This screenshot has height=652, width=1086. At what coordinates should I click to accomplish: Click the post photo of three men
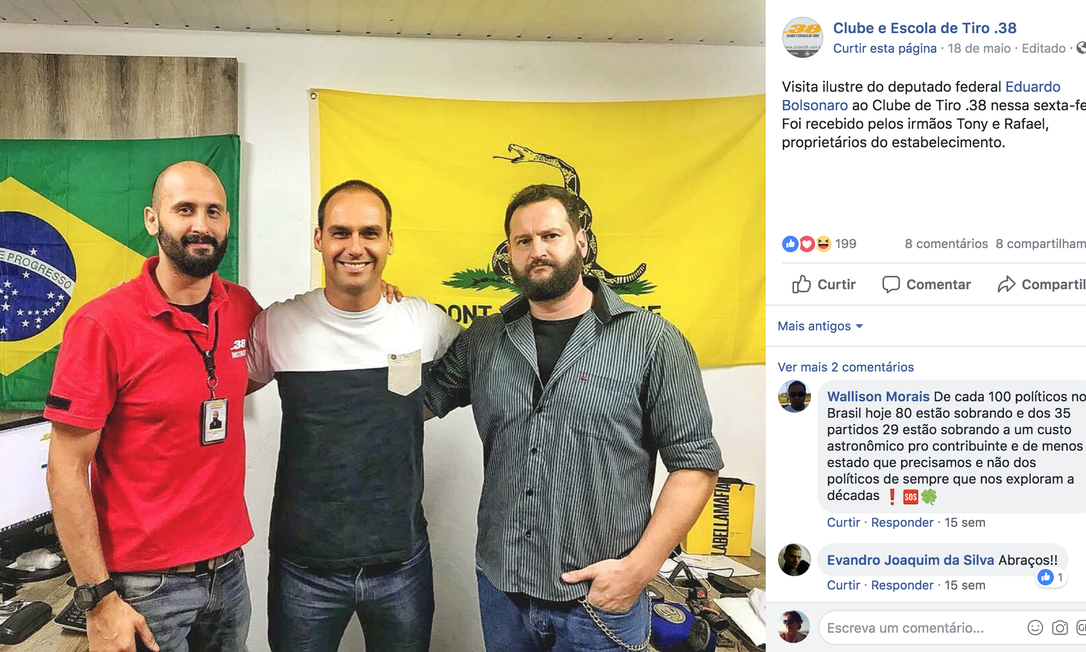tap(382, 326)
